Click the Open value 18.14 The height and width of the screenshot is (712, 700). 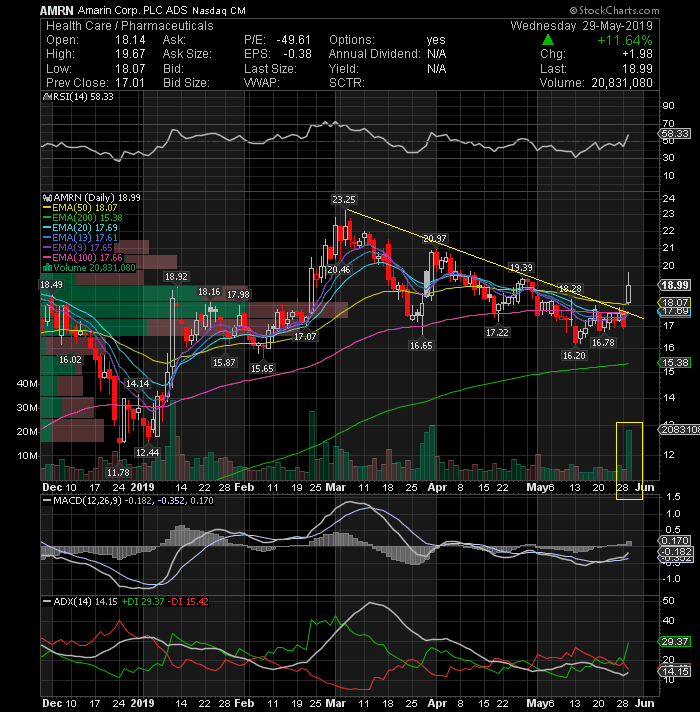pyautogui.click(x=130, y=40)
